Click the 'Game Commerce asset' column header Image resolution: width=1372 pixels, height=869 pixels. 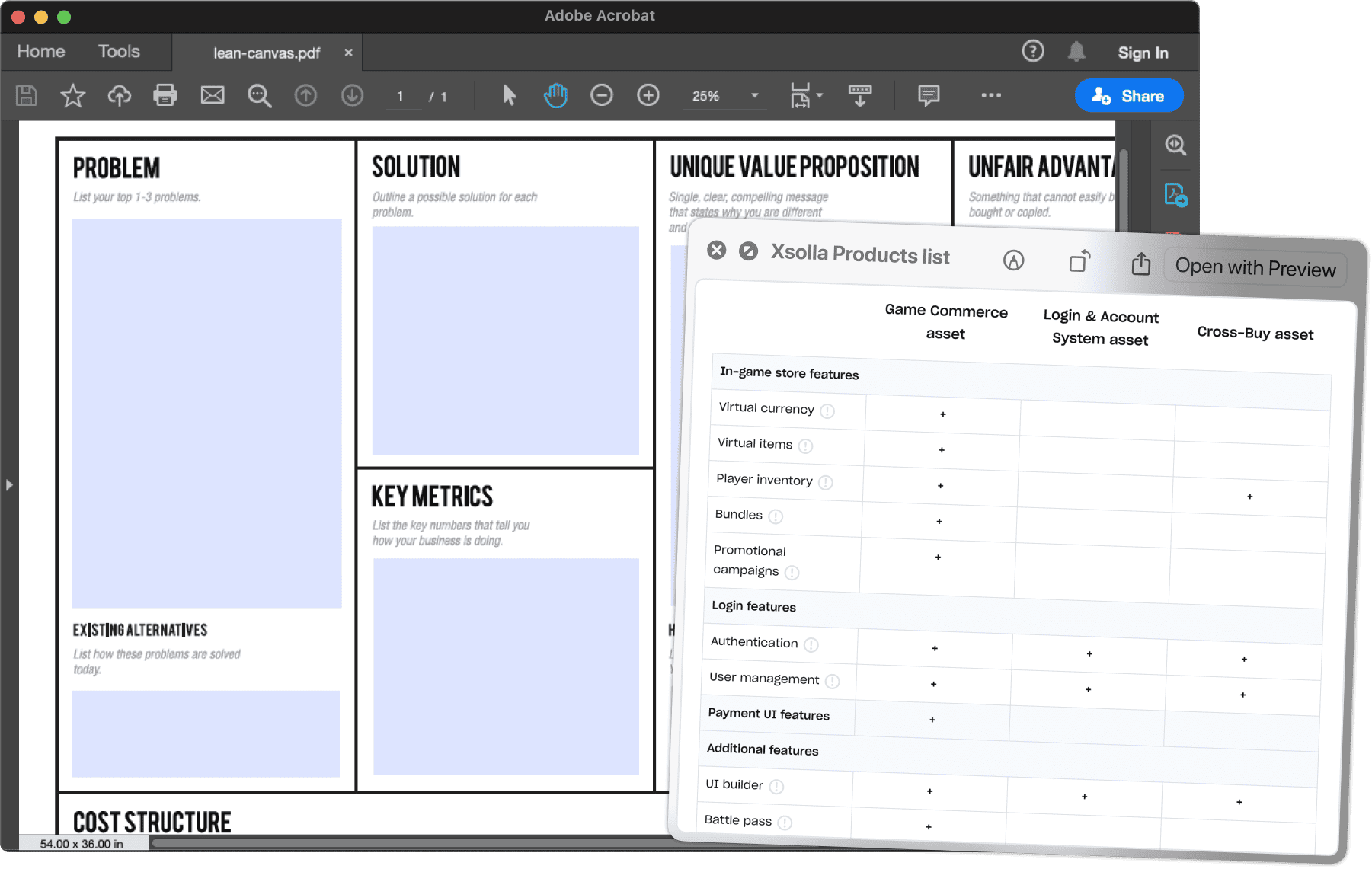(x=946, y=322)
